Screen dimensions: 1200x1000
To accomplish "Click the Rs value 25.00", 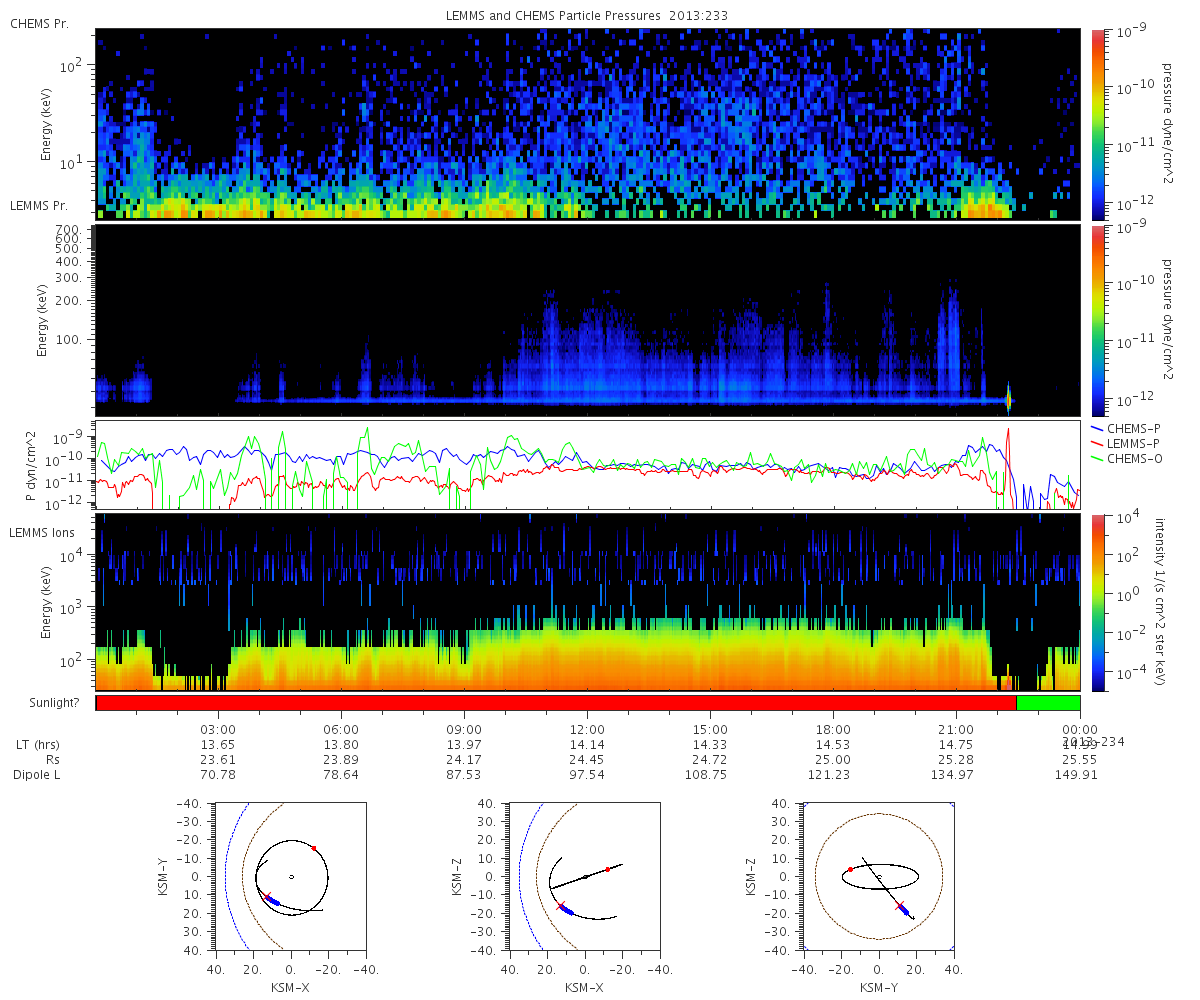I will [833, 760].
